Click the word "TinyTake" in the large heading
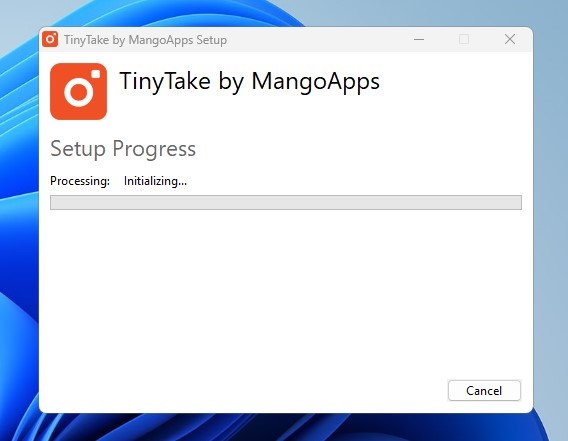This screenshot has height=441, width=568. click(165, 82)
